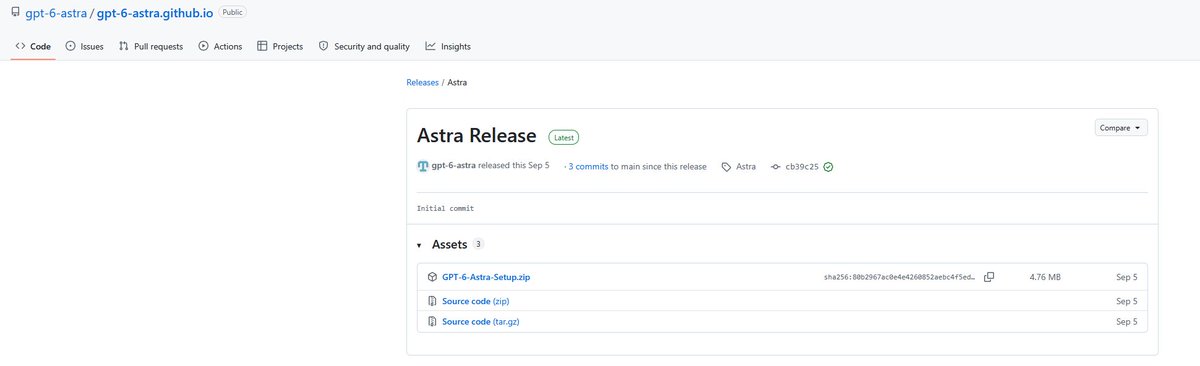Click Sep 5 date on tar.gz row

click(1126, 322)
